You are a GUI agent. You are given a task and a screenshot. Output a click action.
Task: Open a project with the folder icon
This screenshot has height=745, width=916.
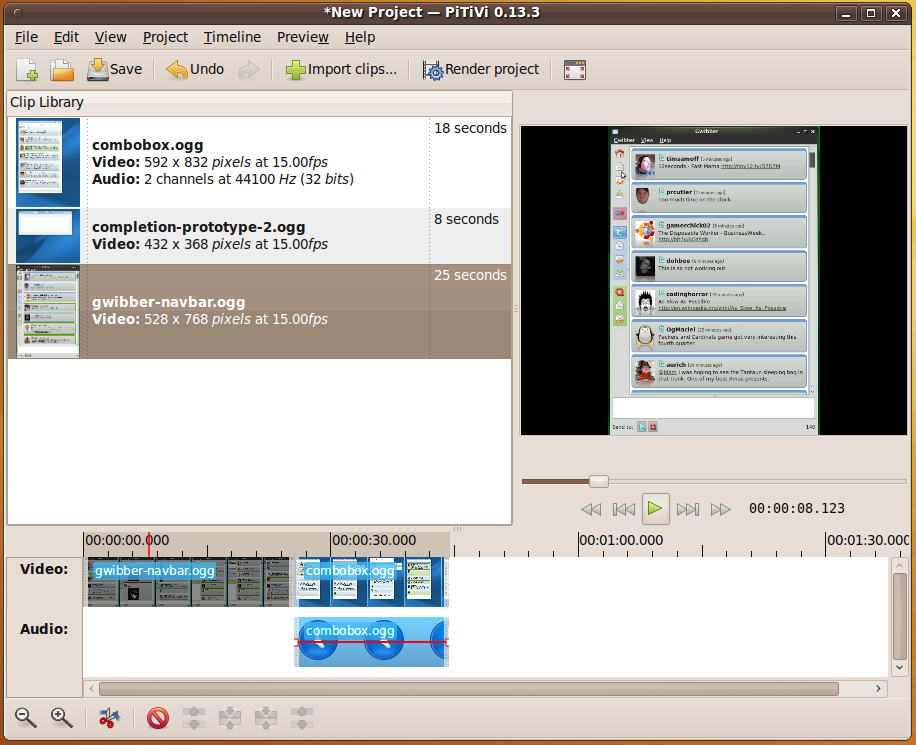[62, 70]
